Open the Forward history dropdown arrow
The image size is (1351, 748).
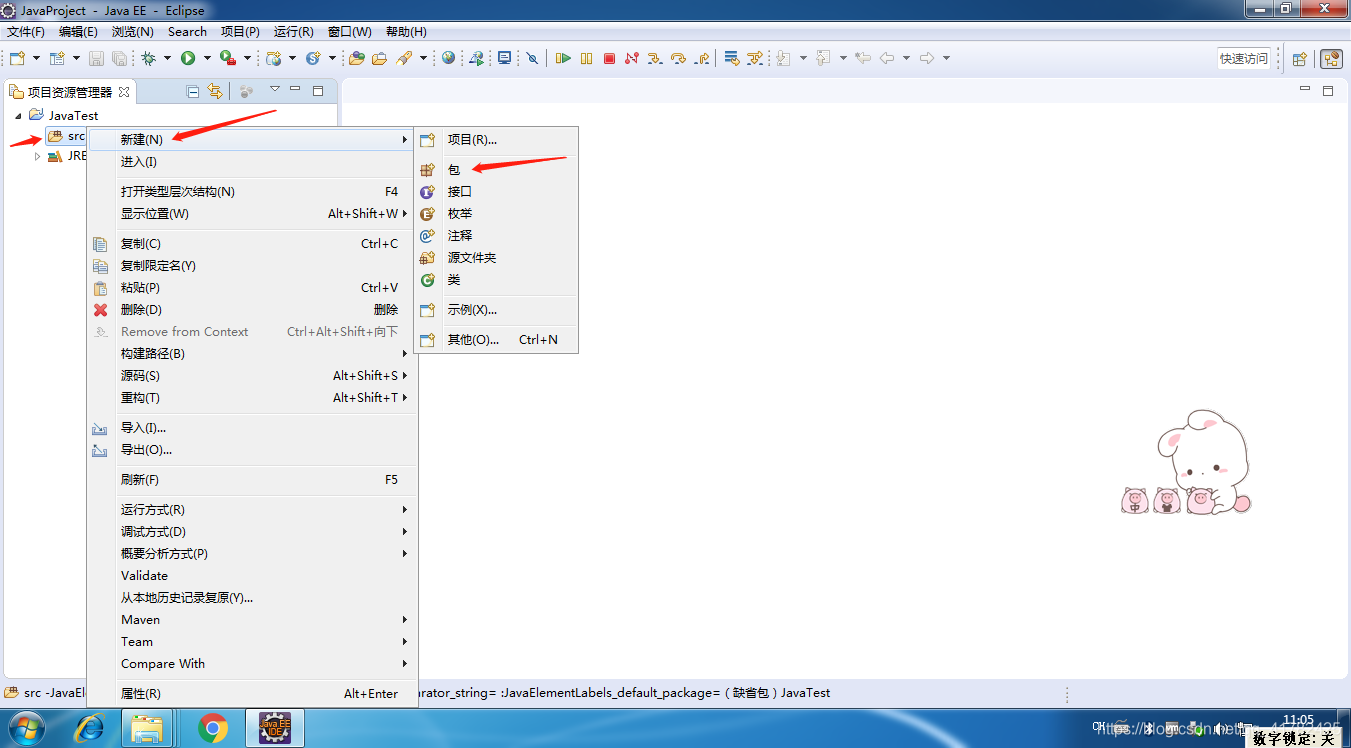point(947,58)
